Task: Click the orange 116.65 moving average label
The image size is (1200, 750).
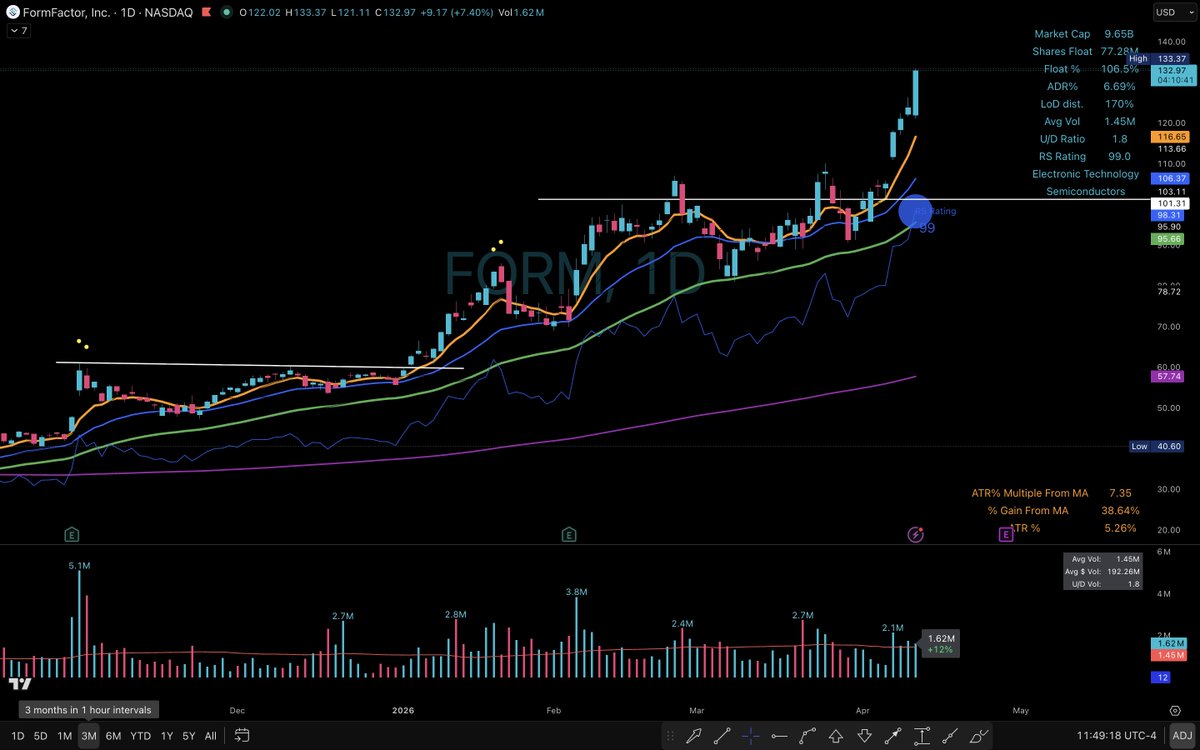Action: (1171, 136)
